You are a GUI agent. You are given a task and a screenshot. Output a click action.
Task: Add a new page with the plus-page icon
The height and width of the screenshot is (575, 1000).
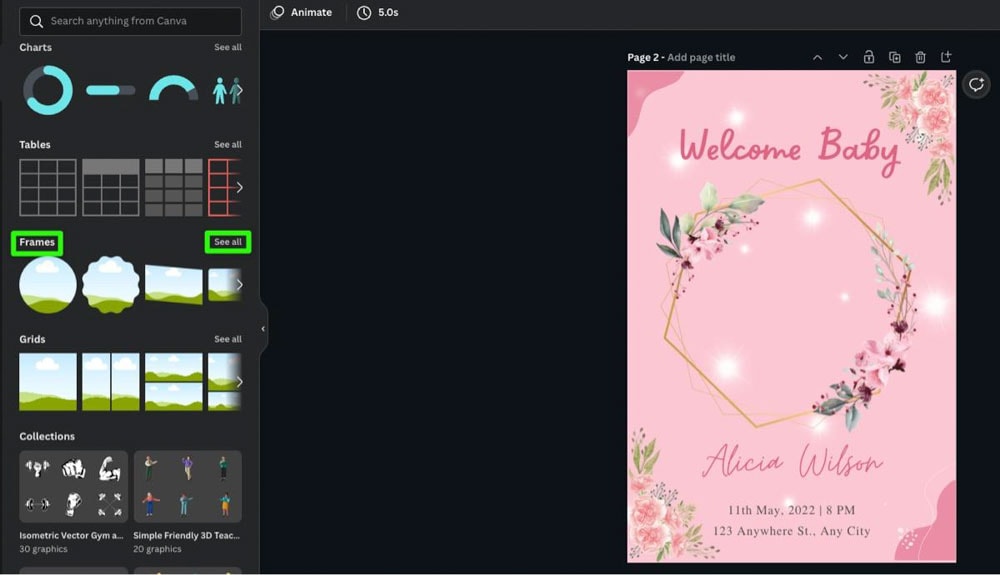pos(946,57)
